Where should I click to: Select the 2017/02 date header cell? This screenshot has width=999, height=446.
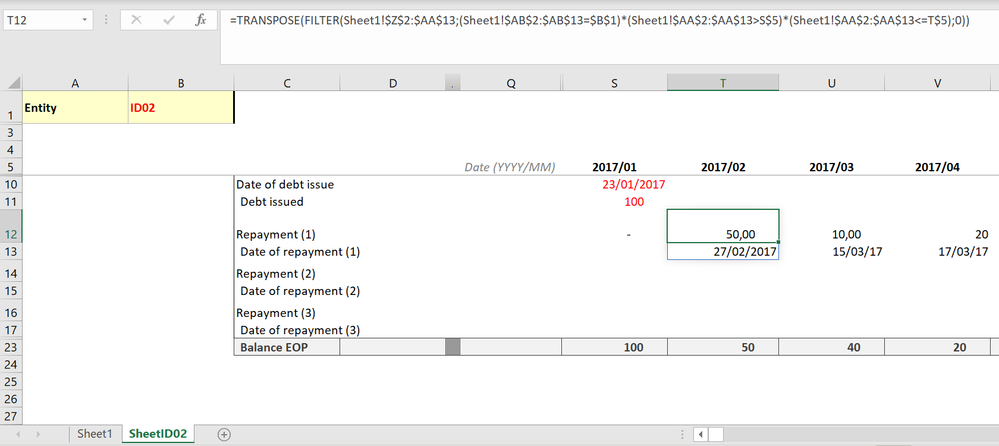click(x=722, y=168)
